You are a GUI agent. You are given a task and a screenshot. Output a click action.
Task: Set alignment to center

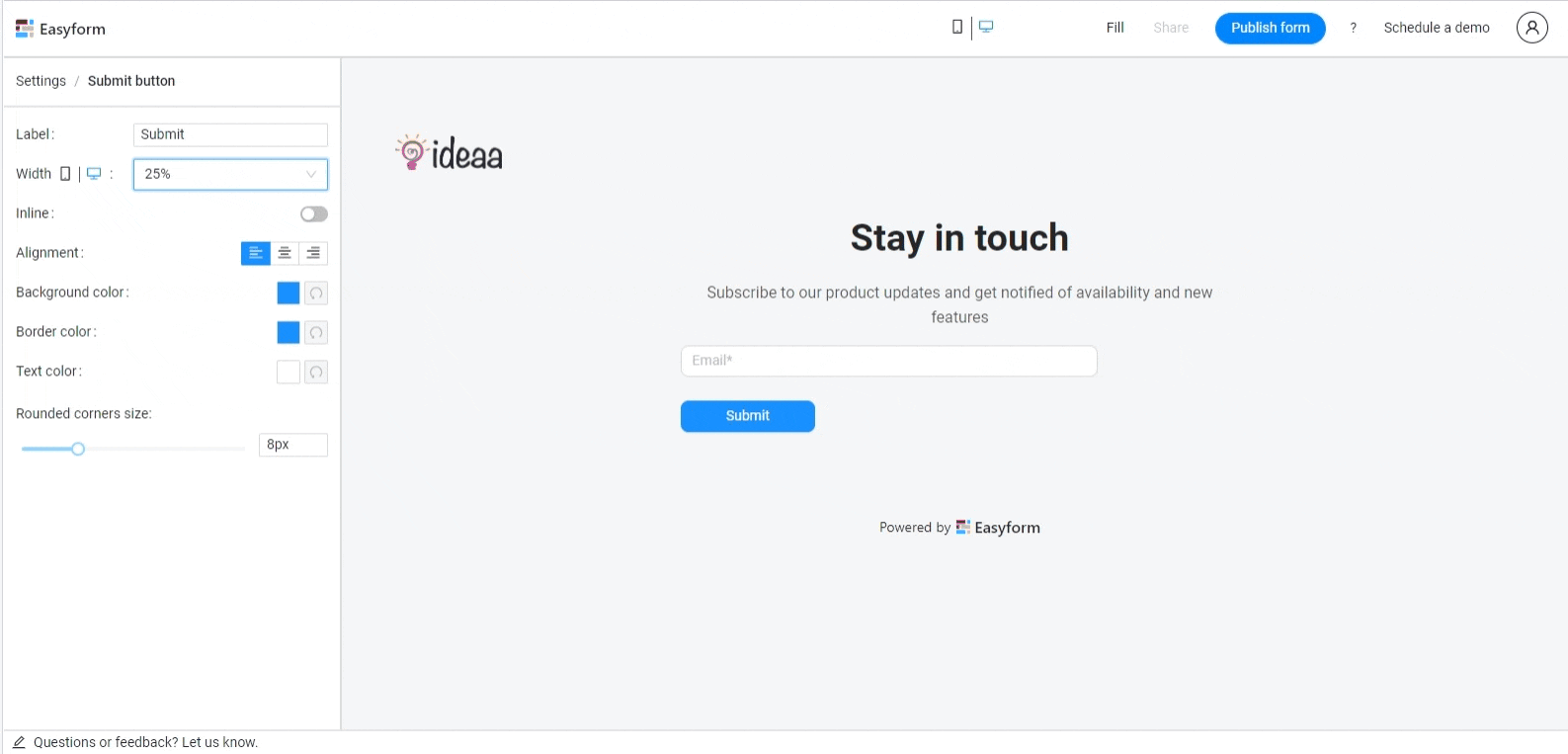click(x=285, y=254)
